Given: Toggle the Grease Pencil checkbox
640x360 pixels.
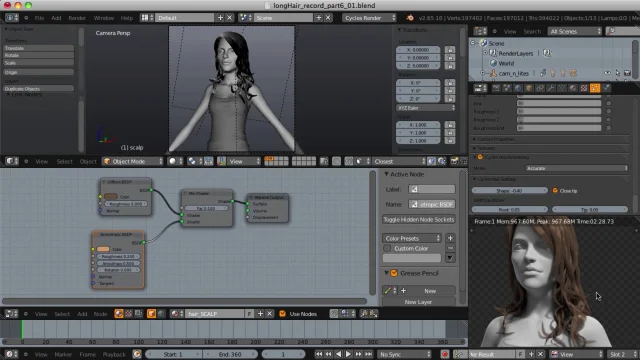Looking at the screenshot, I should [394, 273].
